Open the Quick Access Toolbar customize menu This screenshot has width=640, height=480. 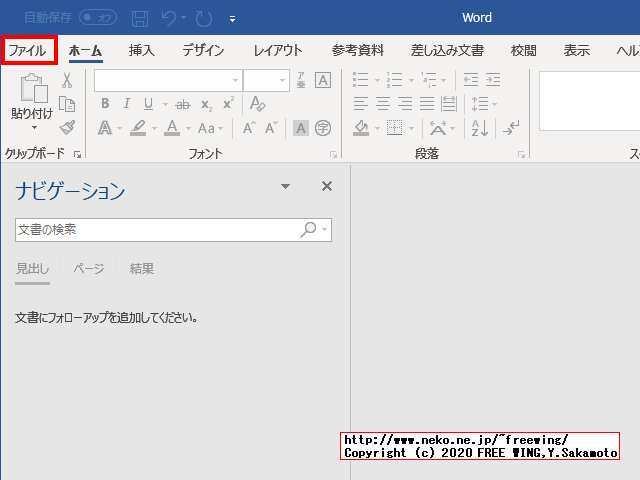click(x=232, y=18)
